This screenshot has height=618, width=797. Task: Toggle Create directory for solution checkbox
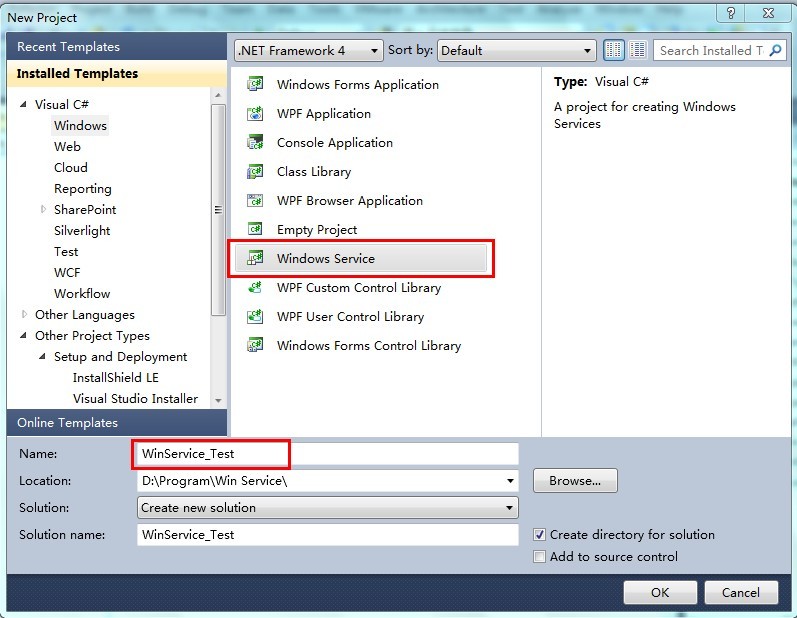coord(539,535)
